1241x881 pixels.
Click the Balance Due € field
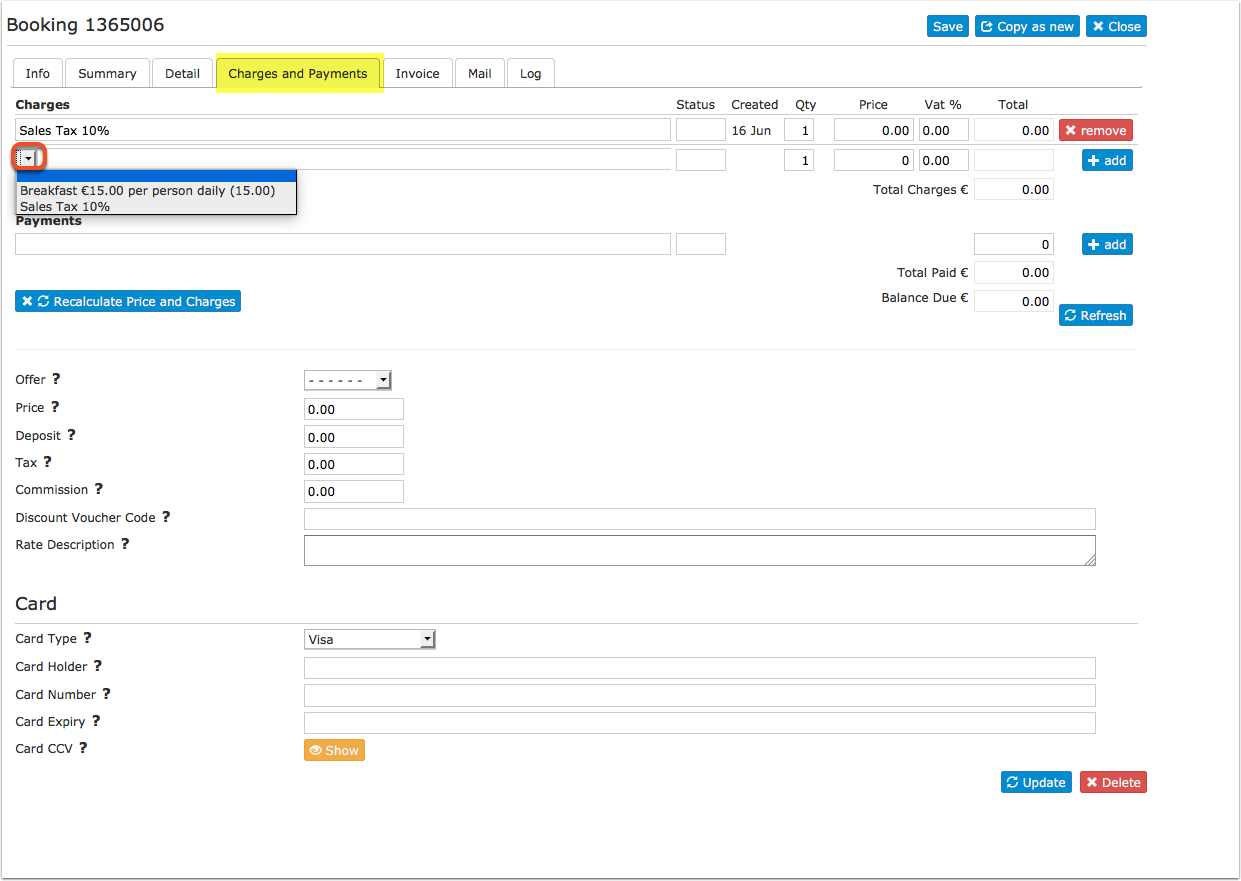(1014, 301)
